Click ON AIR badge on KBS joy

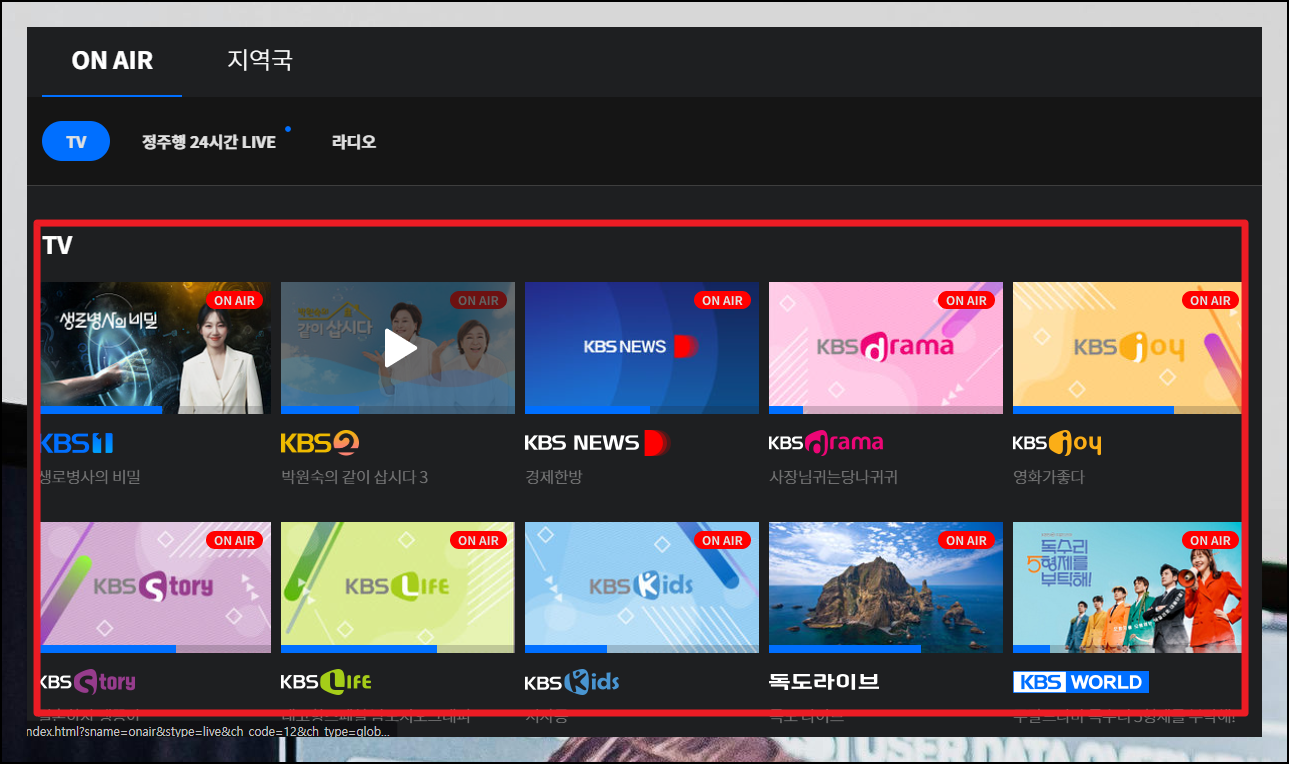pyautogui.click(x=1211, y=300)
